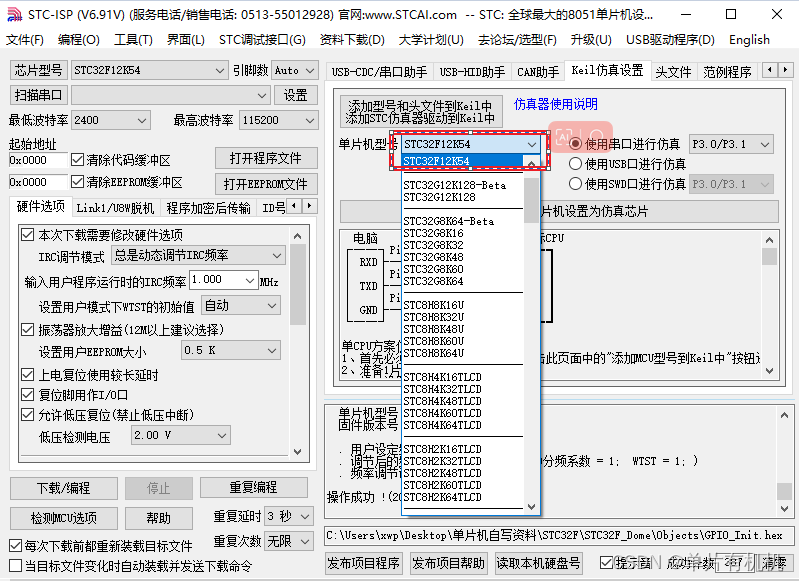Open the STC调试接口(G) menu

[x=262, y=40]
